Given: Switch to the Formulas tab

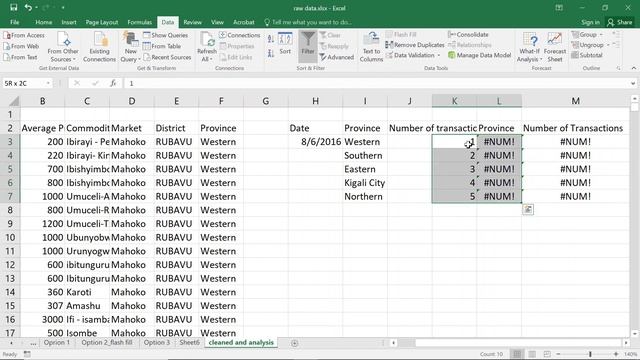Looking at the screenshot, I should 140,22.
